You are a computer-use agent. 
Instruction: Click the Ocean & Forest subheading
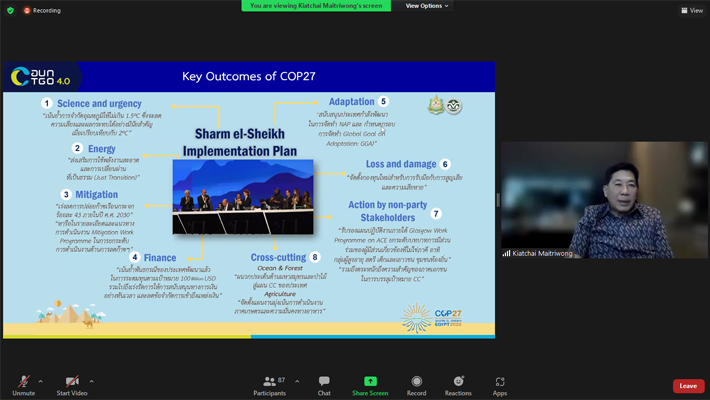pyautogui.click(x=280, y=268)
